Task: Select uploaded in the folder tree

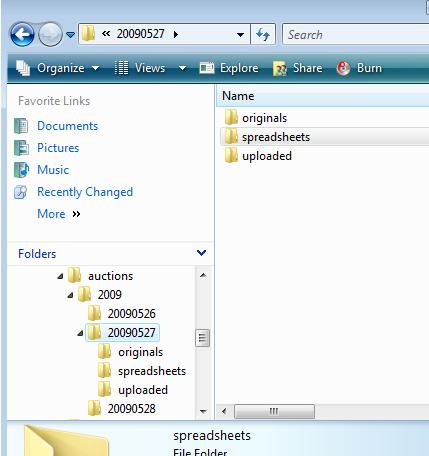Action: point(143,390)
